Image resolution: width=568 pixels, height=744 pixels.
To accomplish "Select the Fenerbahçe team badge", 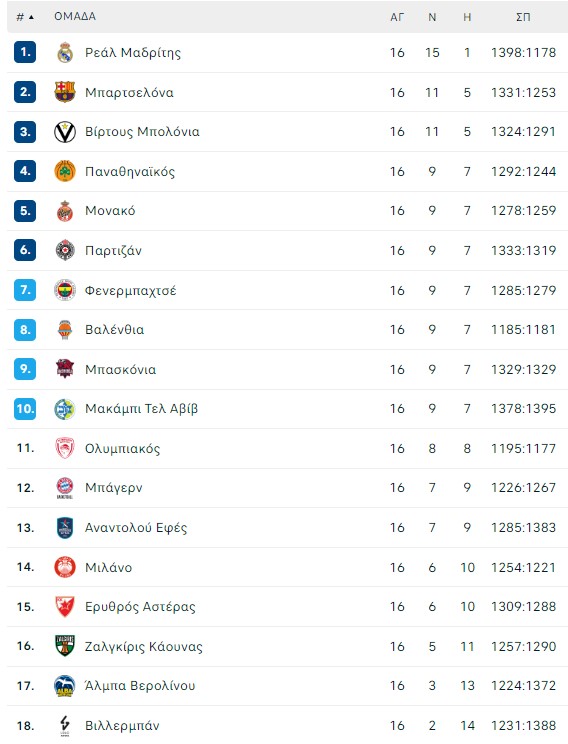I will 65,290.
